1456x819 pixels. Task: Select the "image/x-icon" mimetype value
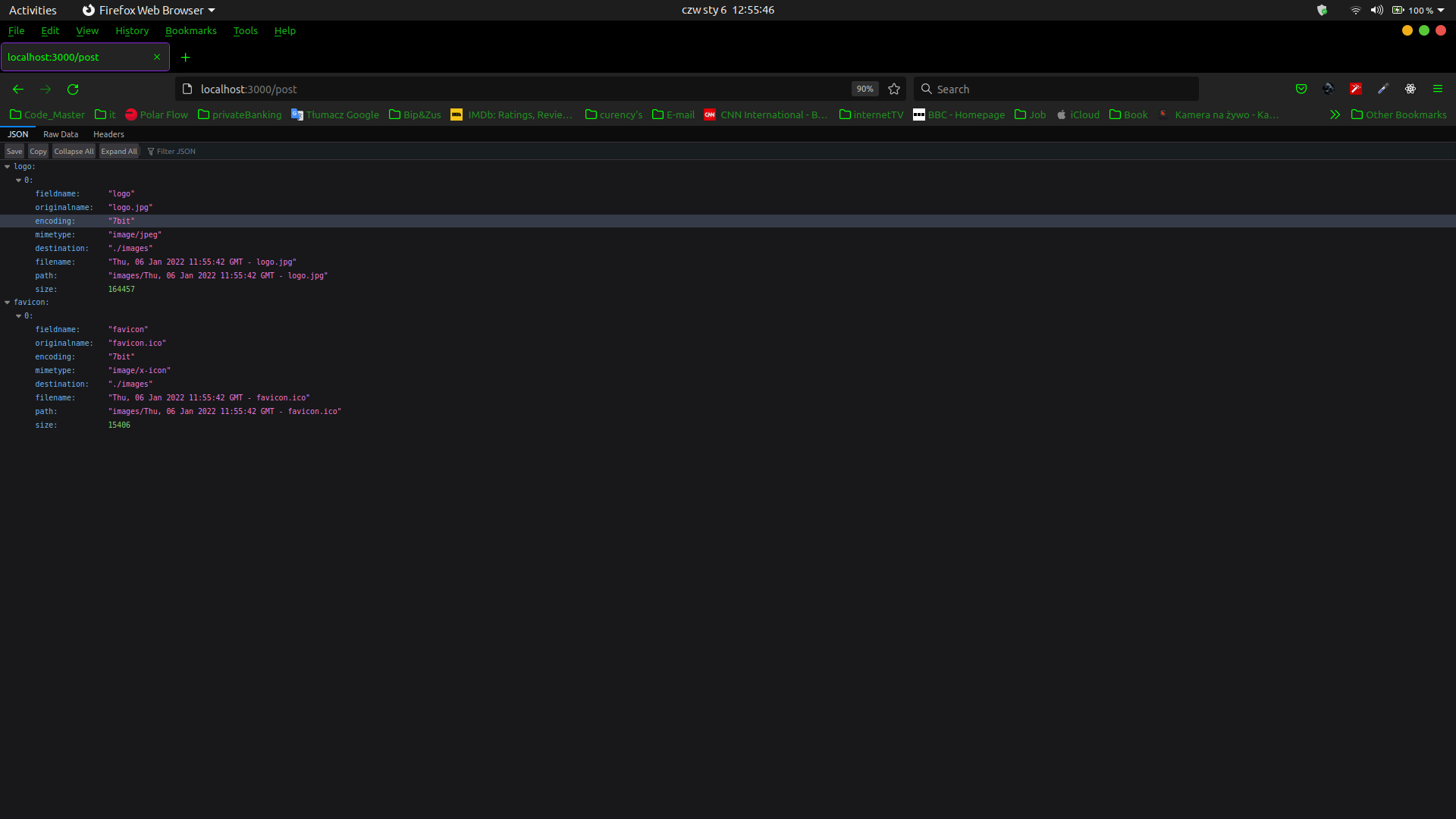(140, 371)
